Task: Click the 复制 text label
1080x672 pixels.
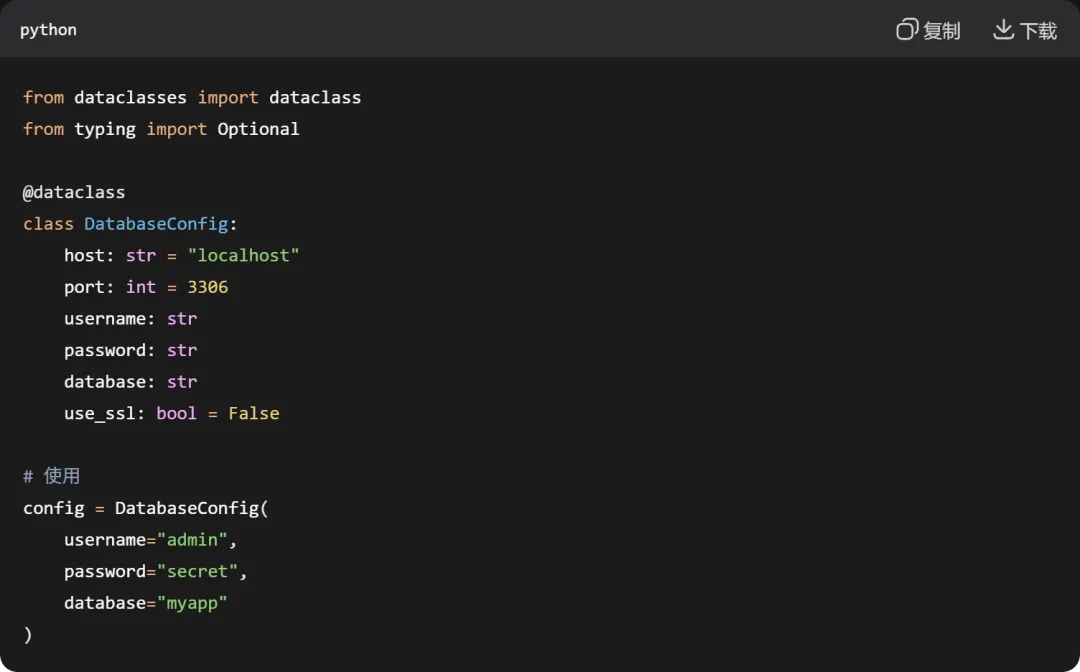Action: coord(941,31)
